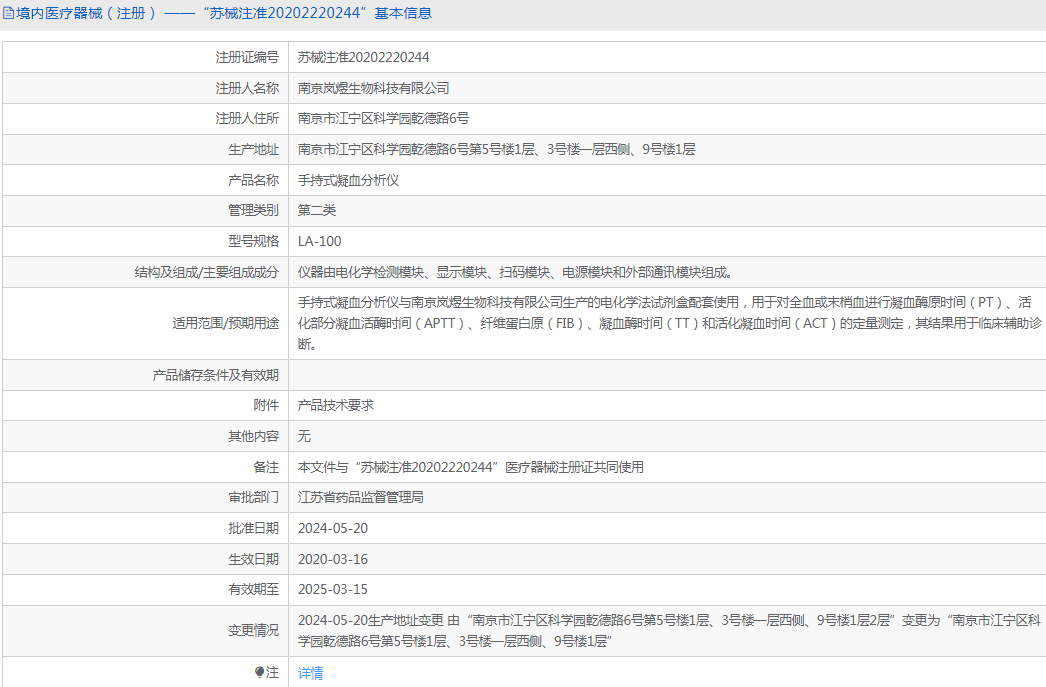This screenshot has height=687, width=1046.
Task: Click the 注册证编号 label
Action: tap(247, 57)
